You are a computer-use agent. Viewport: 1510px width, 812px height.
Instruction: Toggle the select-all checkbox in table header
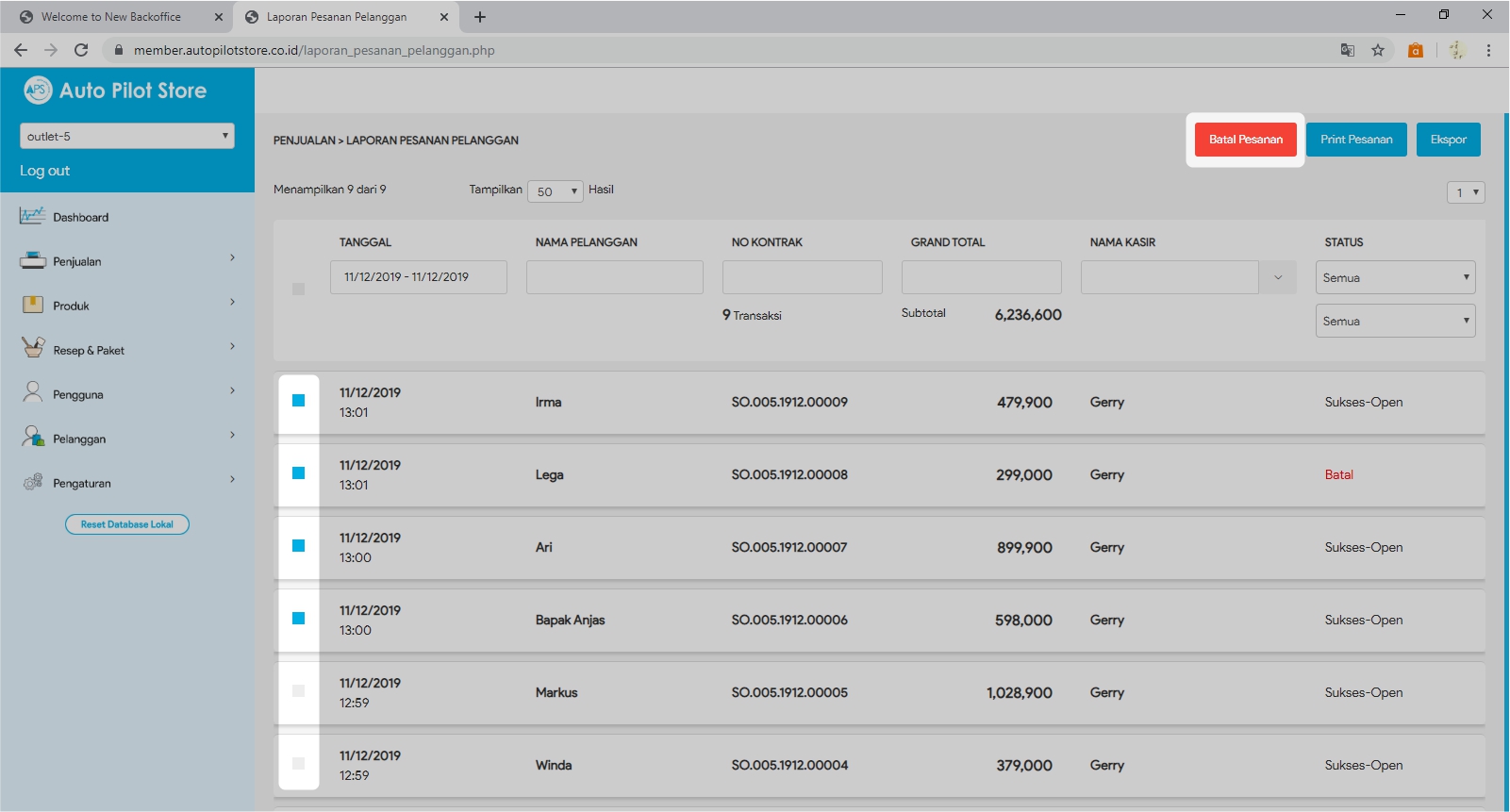[298, 289]
